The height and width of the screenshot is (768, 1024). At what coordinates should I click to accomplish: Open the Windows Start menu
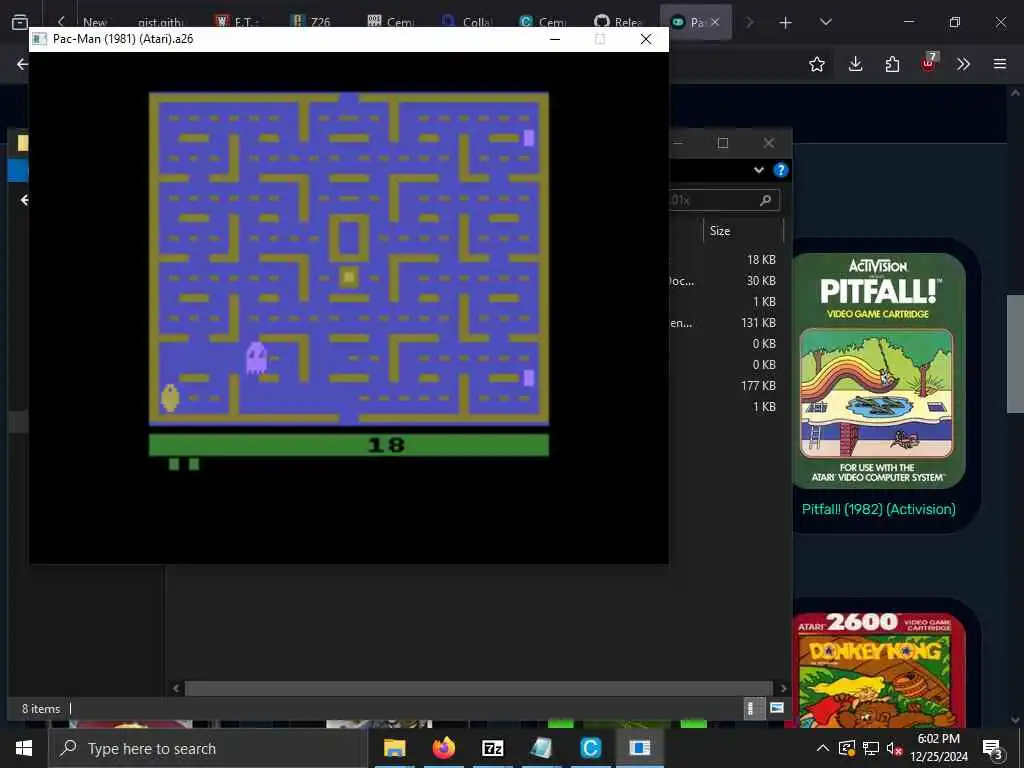click(x=24, y=748)
